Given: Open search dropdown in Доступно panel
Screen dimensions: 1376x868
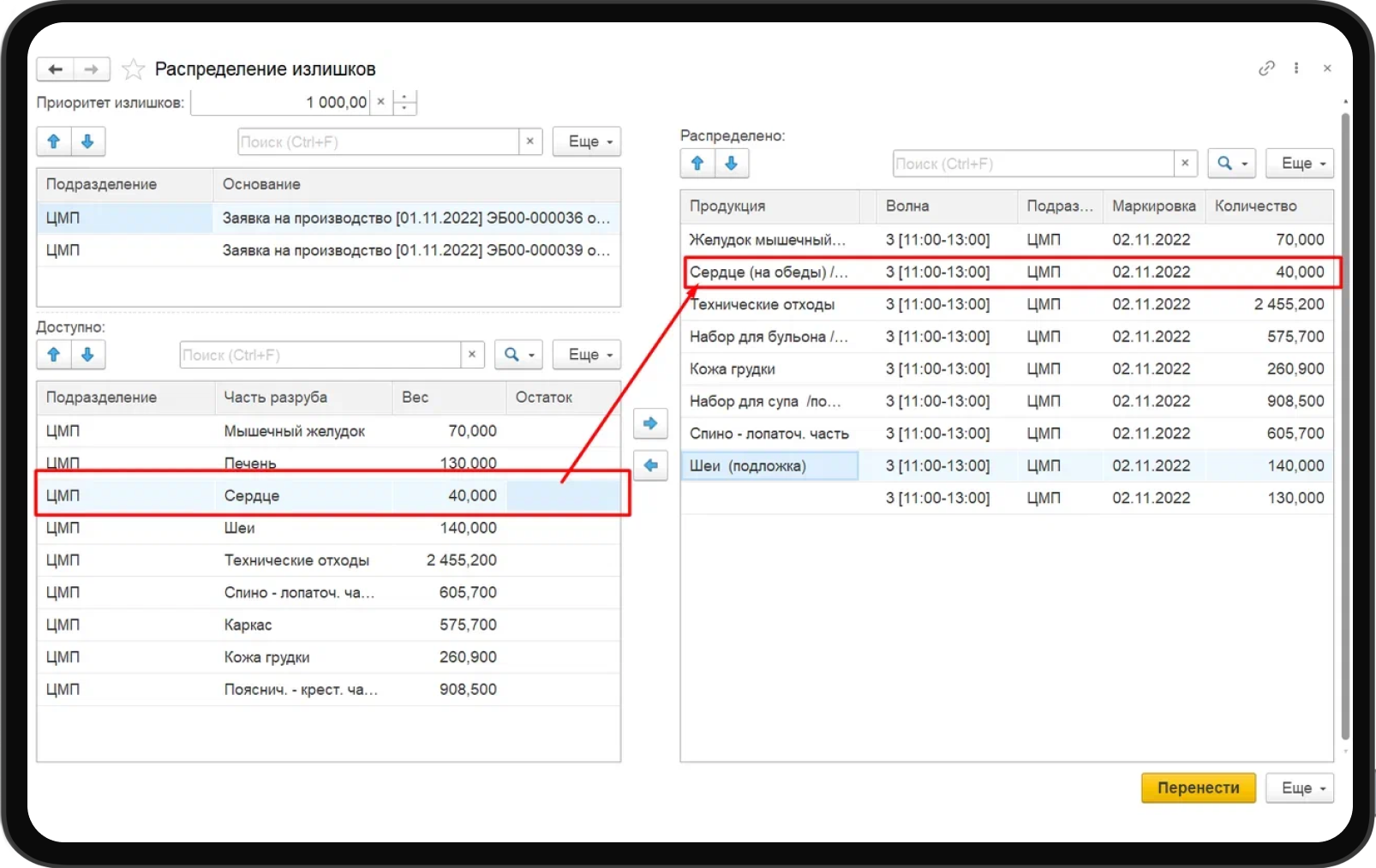Looking at the screenshot, I should 518,355.
